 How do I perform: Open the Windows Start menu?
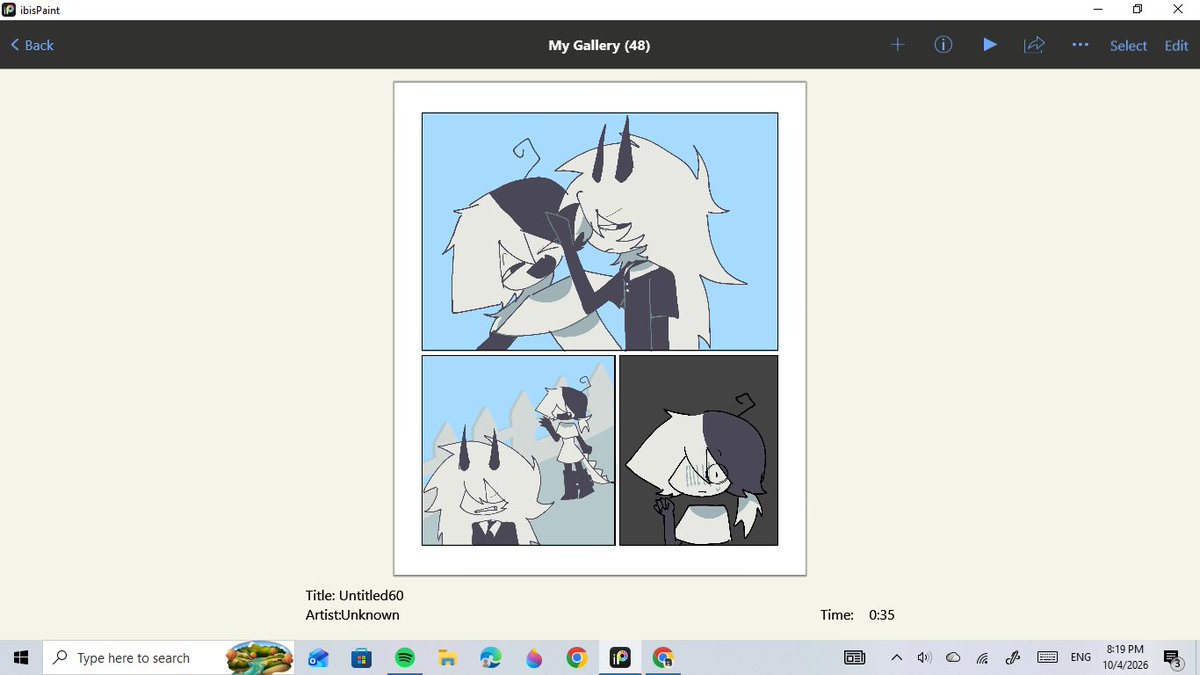click(x=22, y=658)
